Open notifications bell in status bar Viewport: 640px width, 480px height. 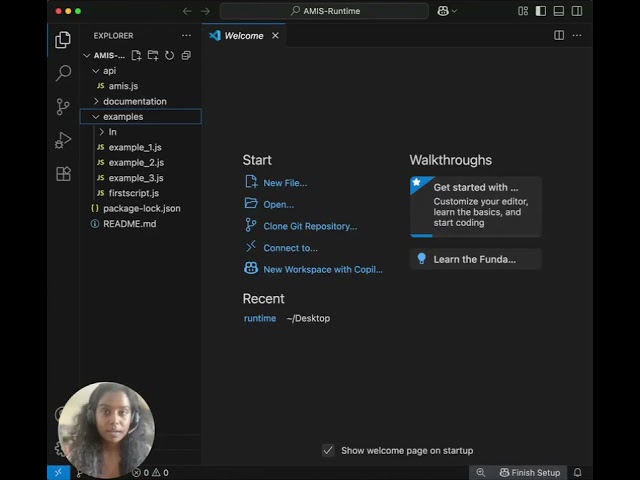tap(578, 473)
